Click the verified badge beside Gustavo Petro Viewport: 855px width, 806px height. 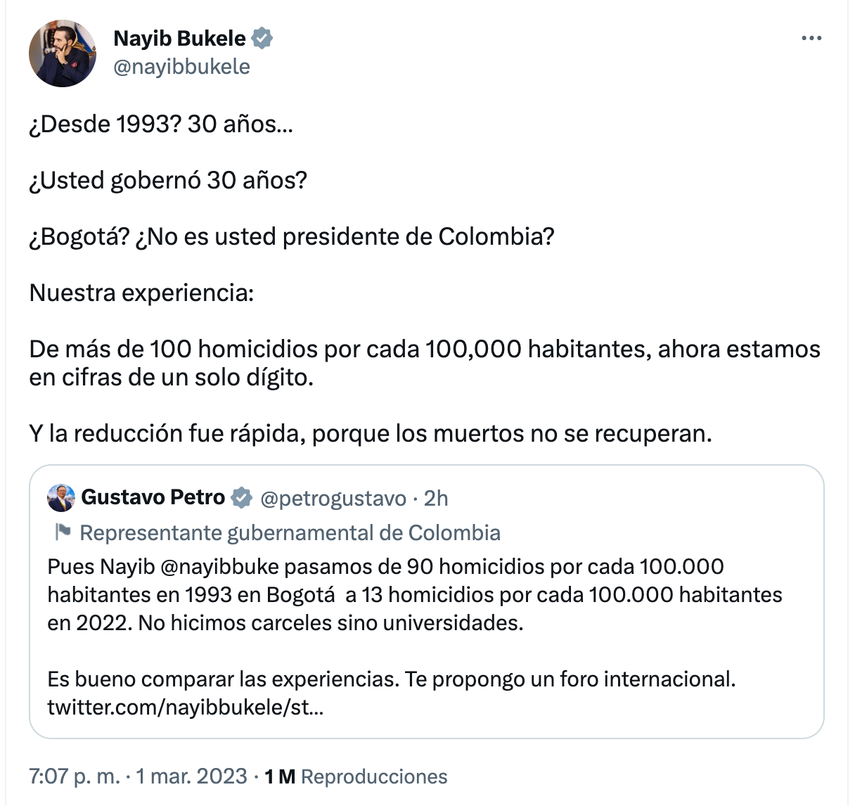(x=241, y=498)
